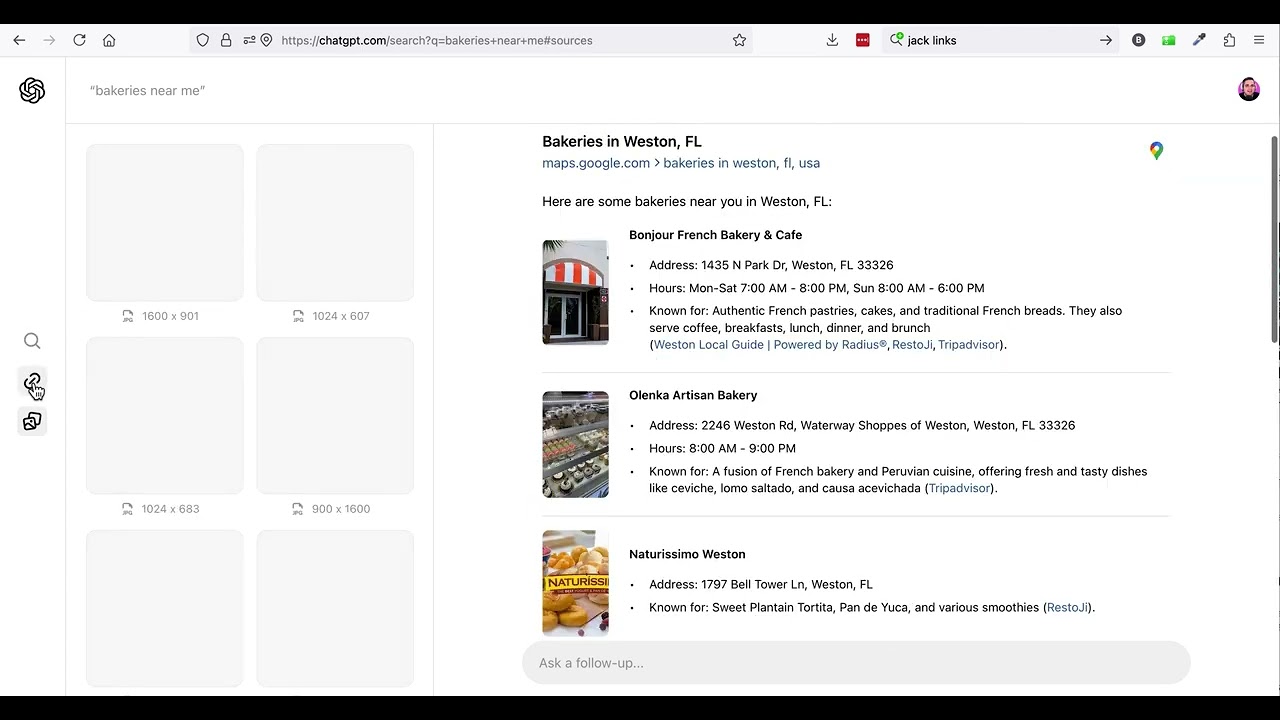Click the hours 8:00 AM - 9:00 PM
Image resolution: width=1280 pixels, height=720 pixels.
pyautogui.click(x=722, y=448)
